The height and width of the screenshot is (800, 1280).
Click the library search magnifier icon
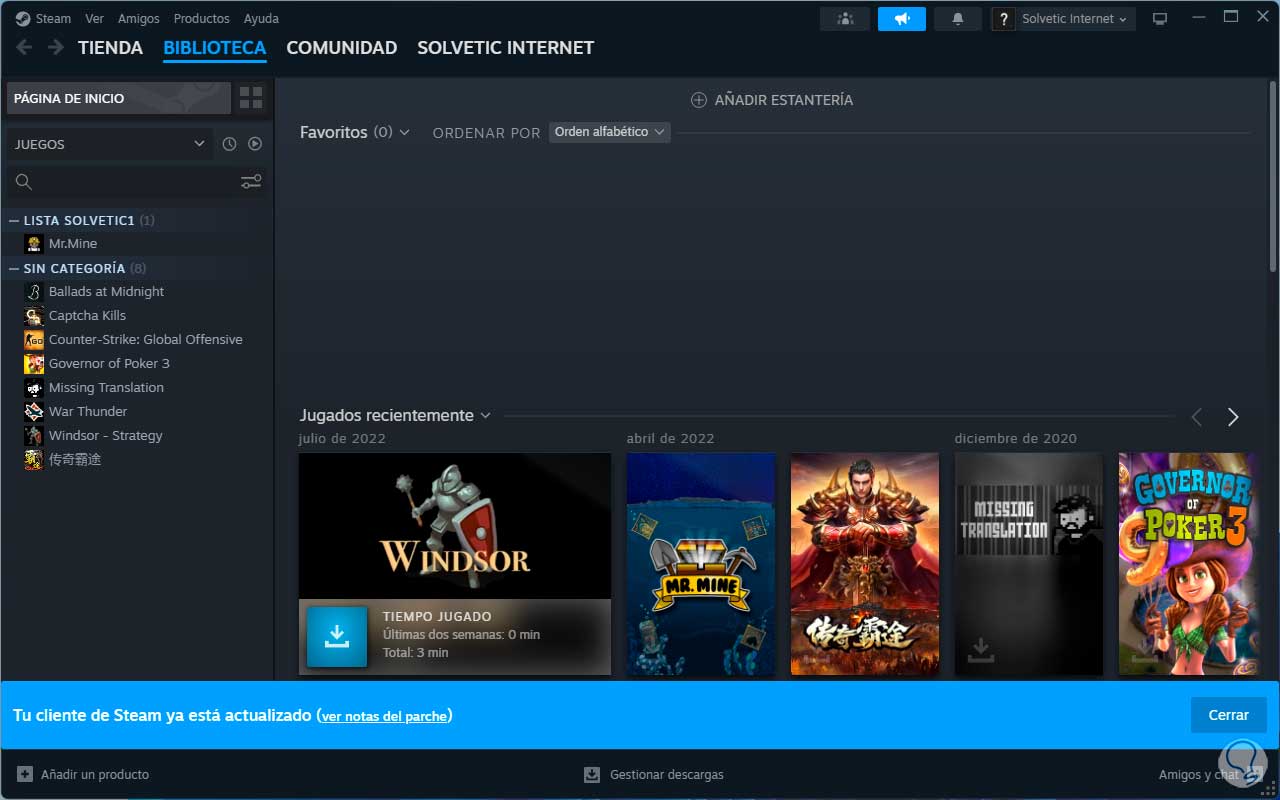[24, 181]
